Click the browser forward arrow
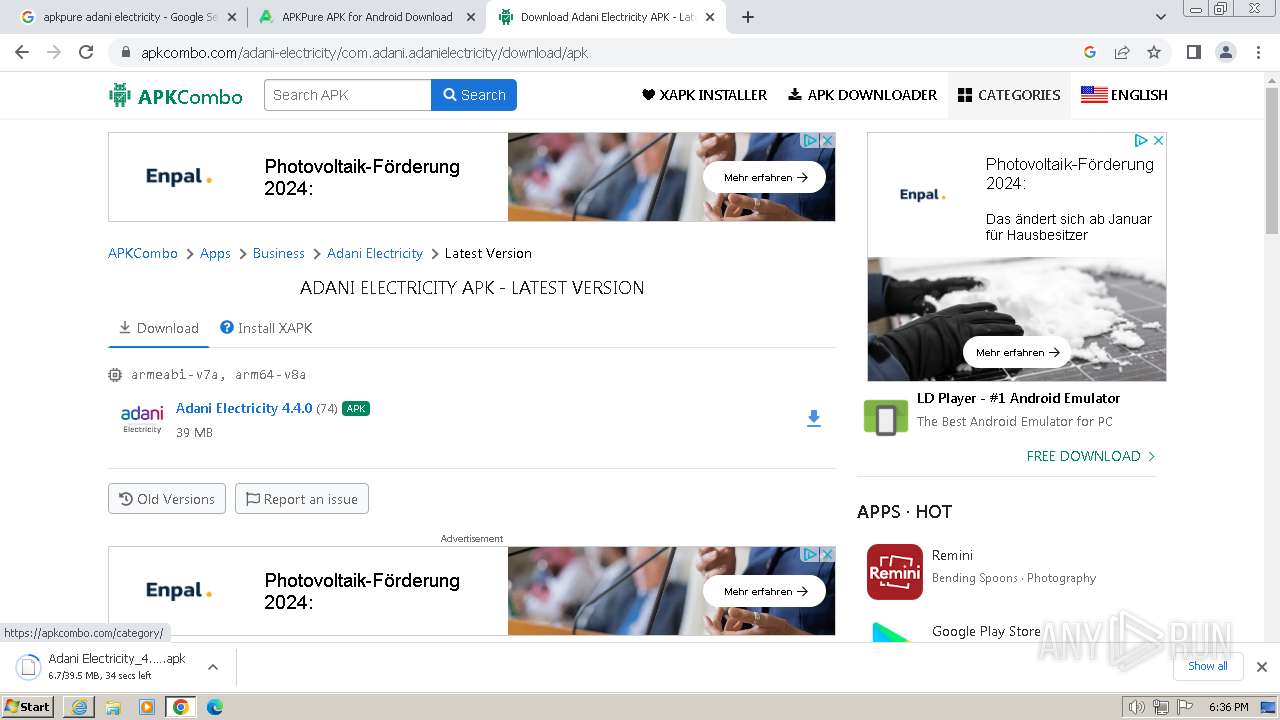This screenshot has height=720, width=1280. point(54,52)
